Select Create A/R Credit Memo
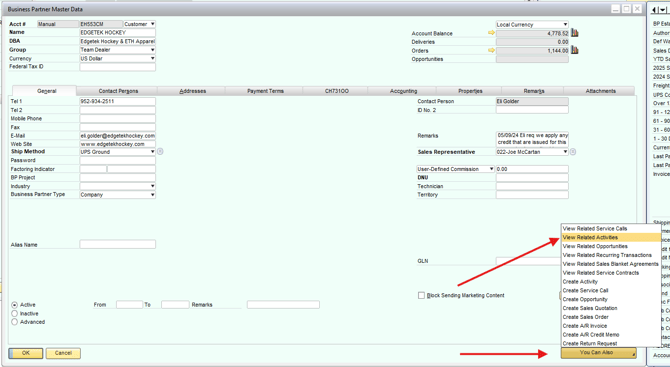Image resolution: width=670 pixels, height=367 pixels. pos(611,335)
